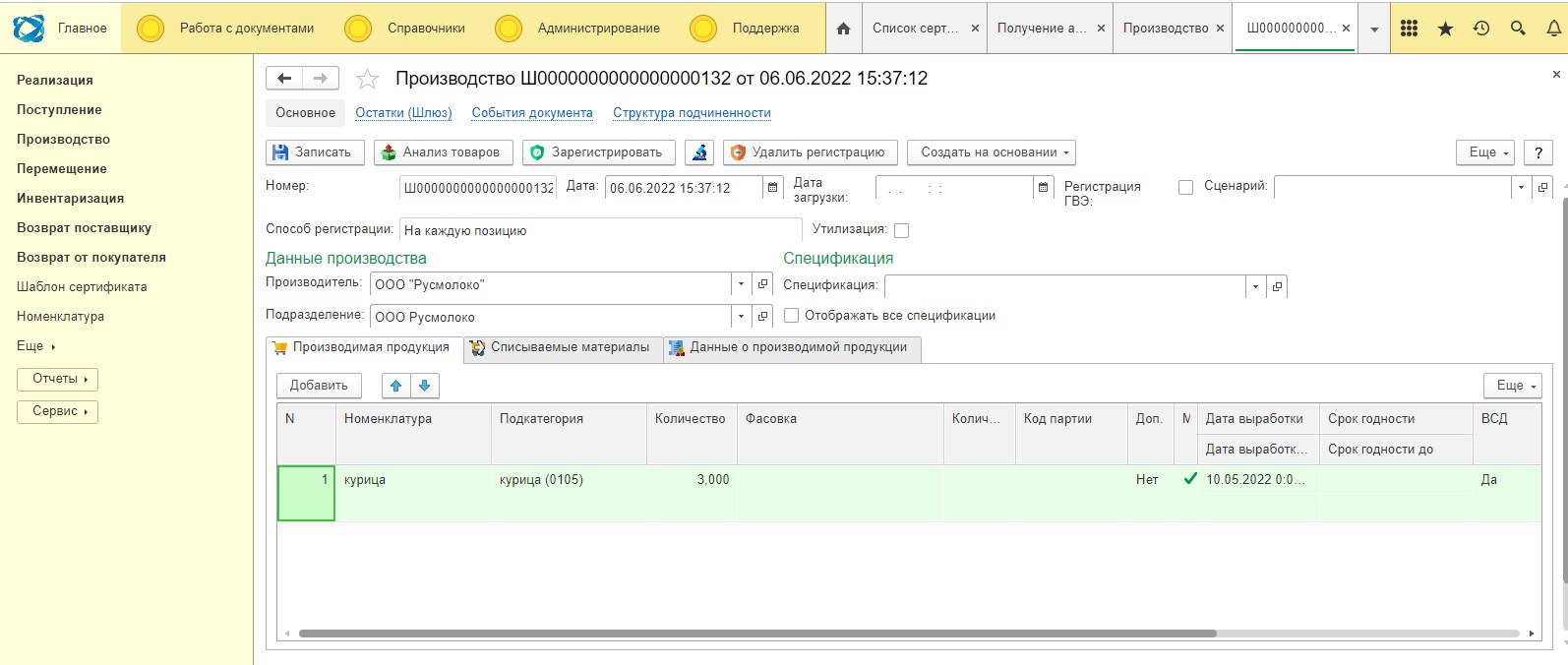Toggle the Регистрация ГВЭ checkbox

[x=1185, y=187]
